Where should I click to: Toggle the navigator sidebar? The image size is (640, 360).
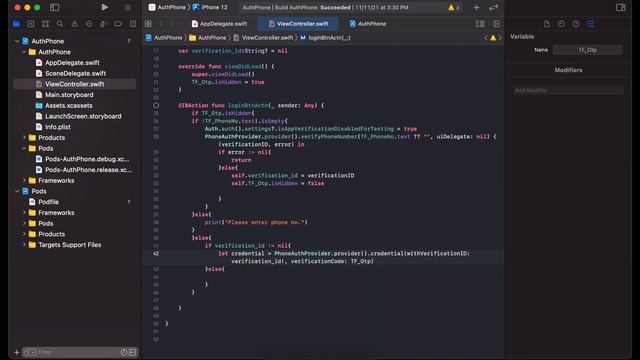(x=54, y=7)
